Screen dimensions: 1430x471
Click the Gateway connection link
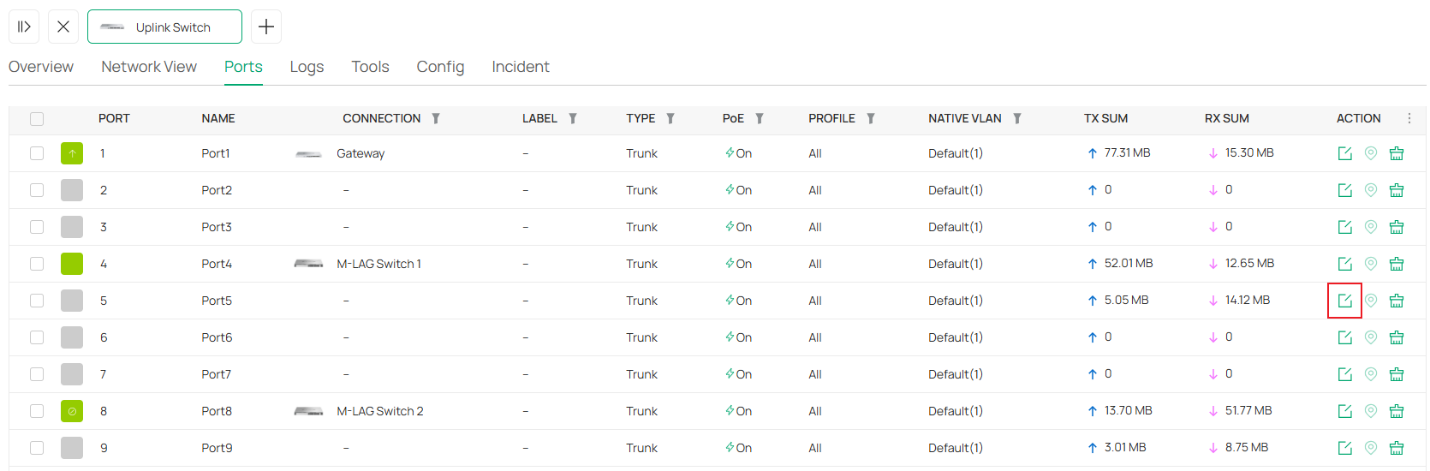point(360,154)
